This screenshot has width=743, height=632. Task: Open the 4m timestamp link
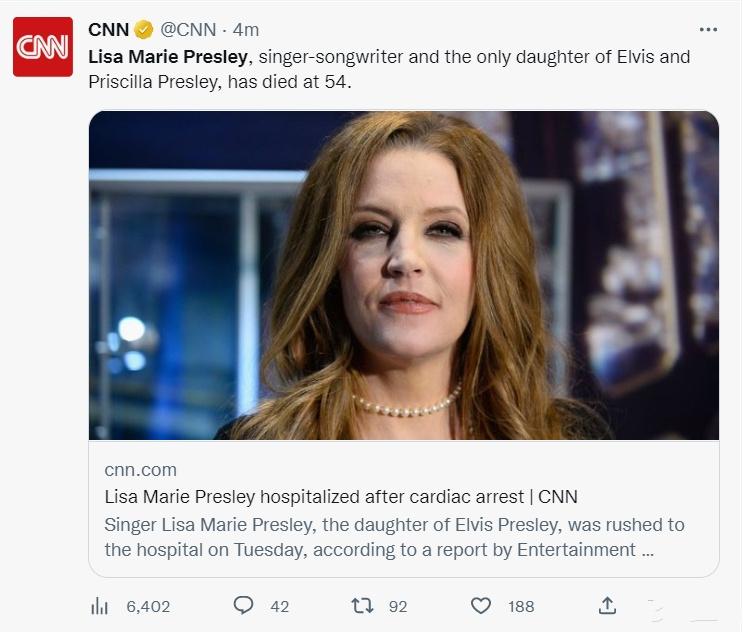[x=246, y=31]
